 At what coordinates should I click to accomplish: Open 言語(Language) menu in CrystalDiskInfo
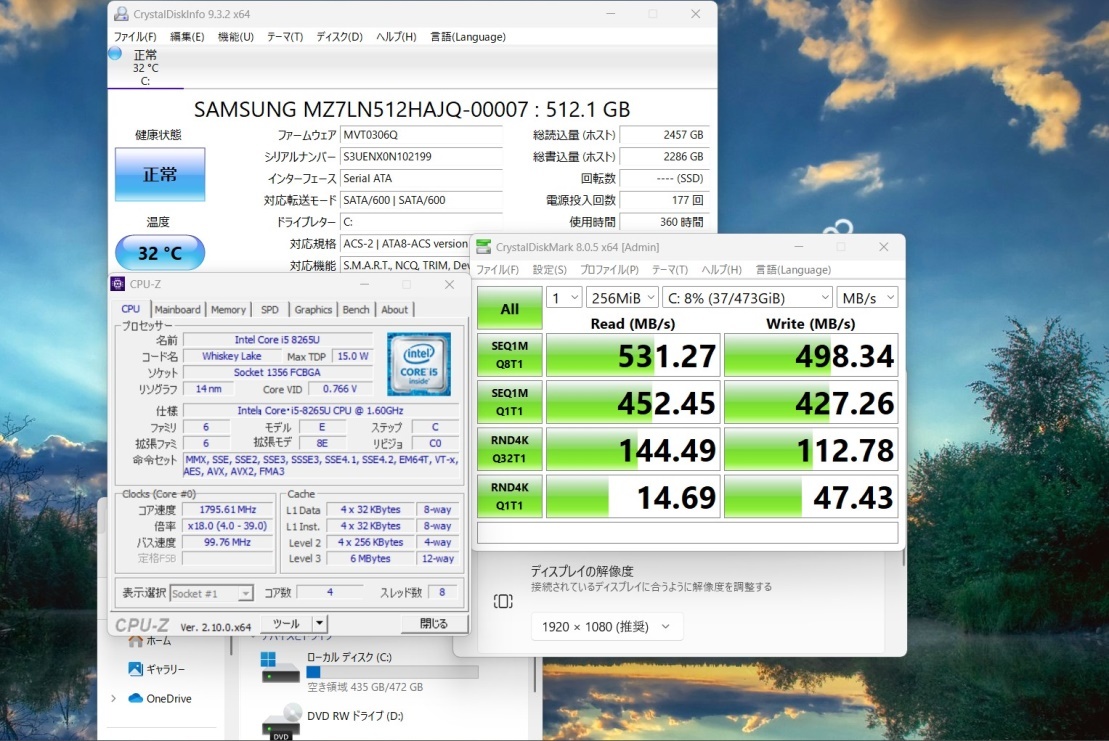pyautogui.click(x=468, y=37)
